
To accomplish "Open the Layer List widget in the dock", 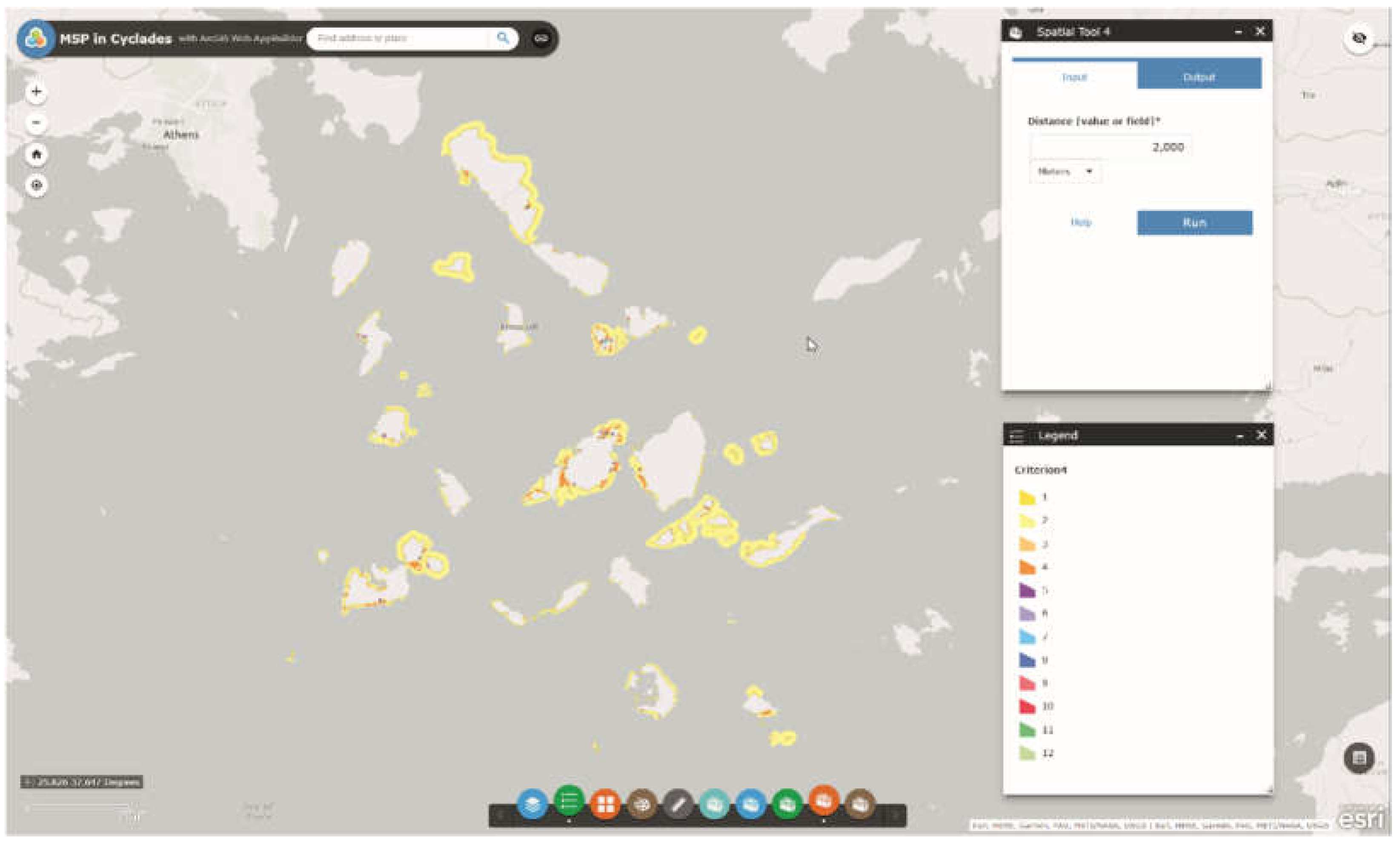I will click(533, 804).
